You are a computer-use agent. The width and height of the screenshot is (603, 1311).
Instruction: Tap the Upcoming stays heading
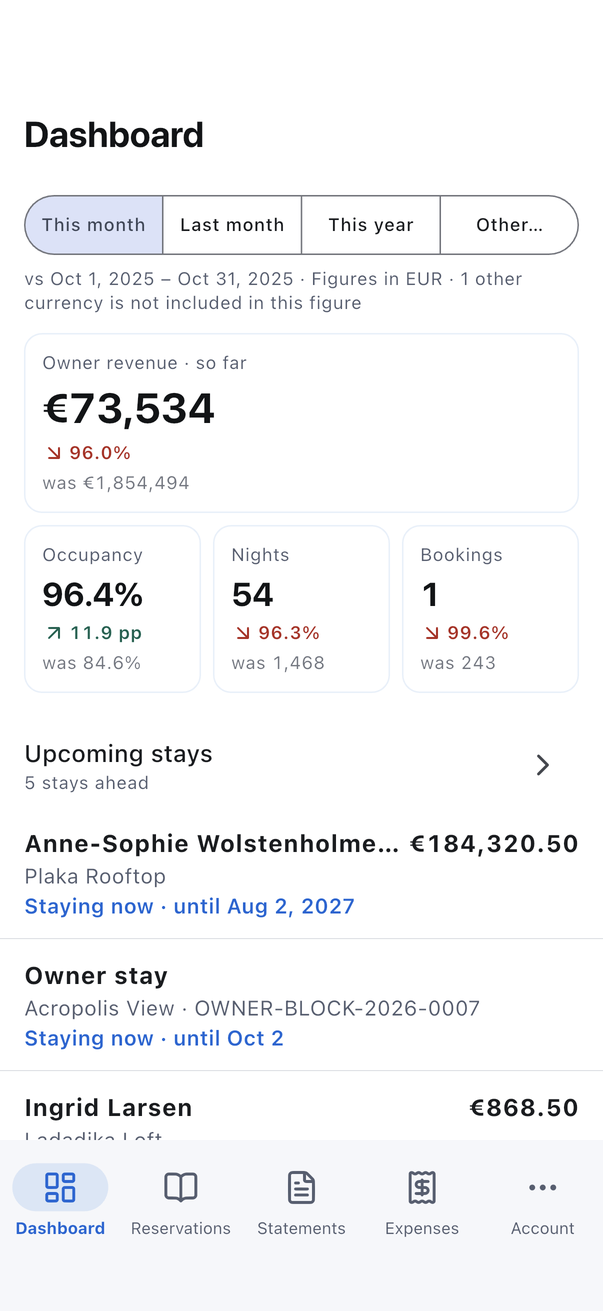point(119,754)
